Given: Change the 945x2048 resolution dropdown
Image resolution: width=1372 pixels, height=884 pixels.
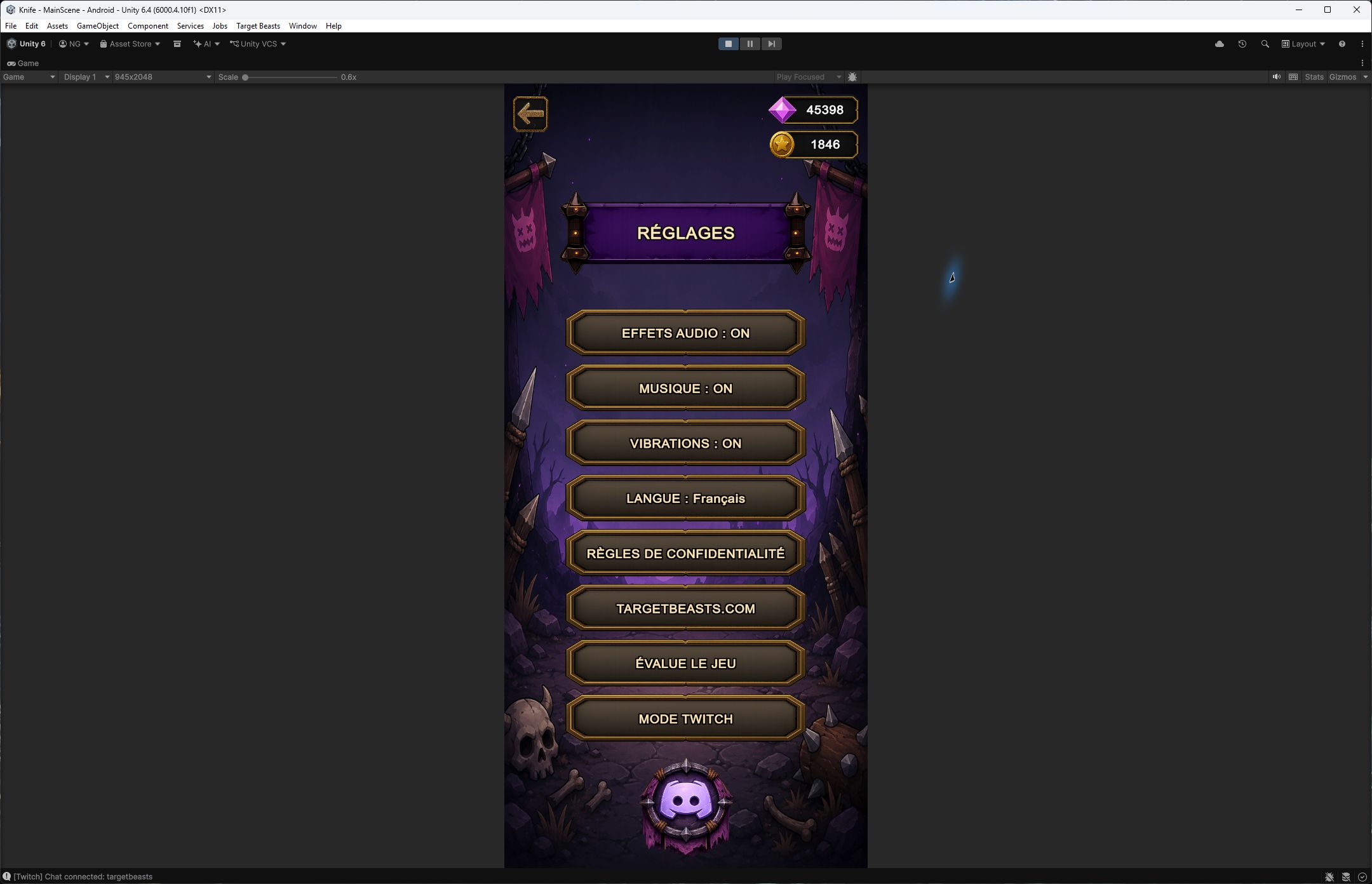Looking at the screenshot, I should click(x=163, y=77).
